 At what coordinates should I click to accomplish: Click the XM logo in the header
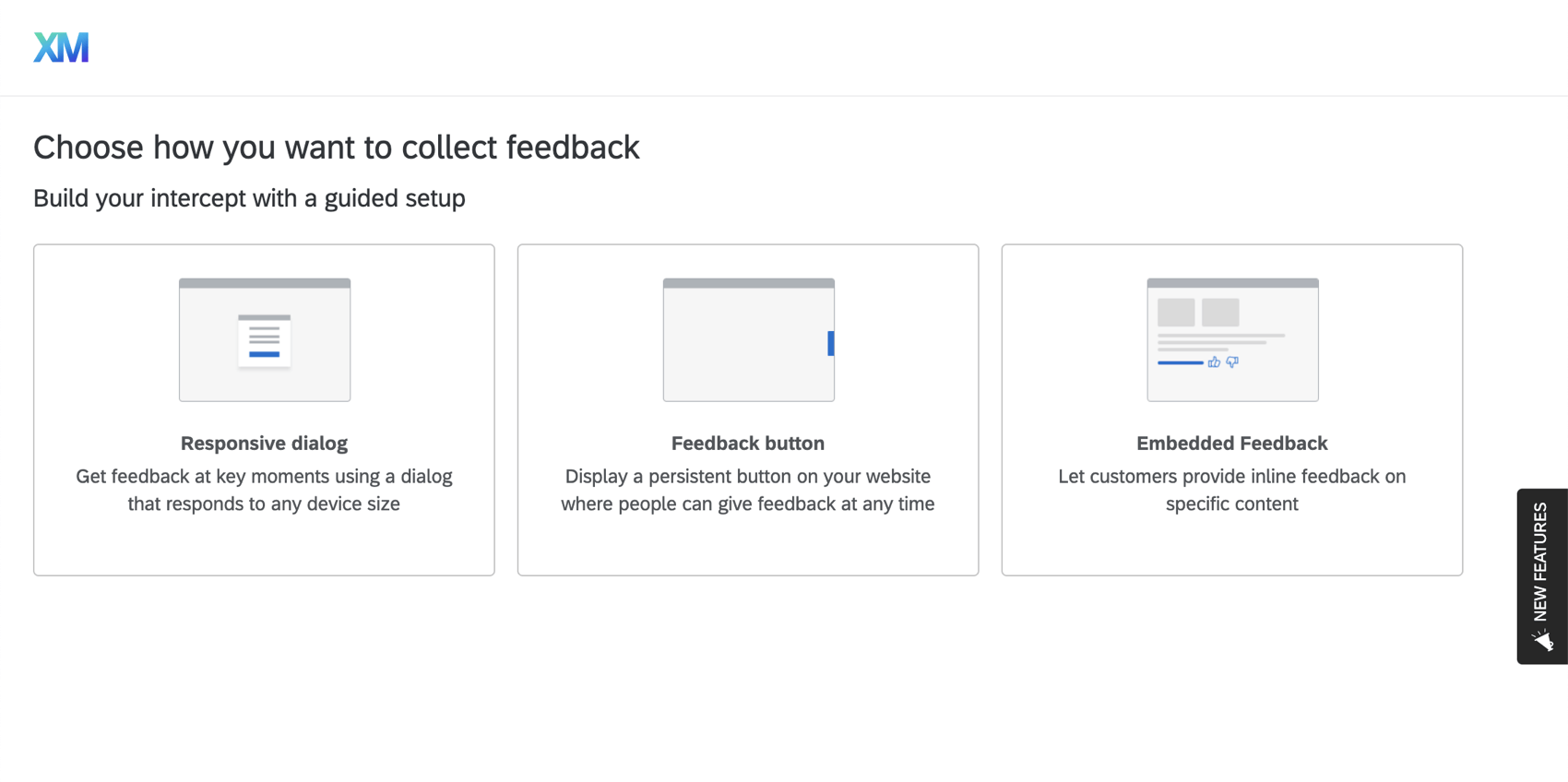[60, 46]
